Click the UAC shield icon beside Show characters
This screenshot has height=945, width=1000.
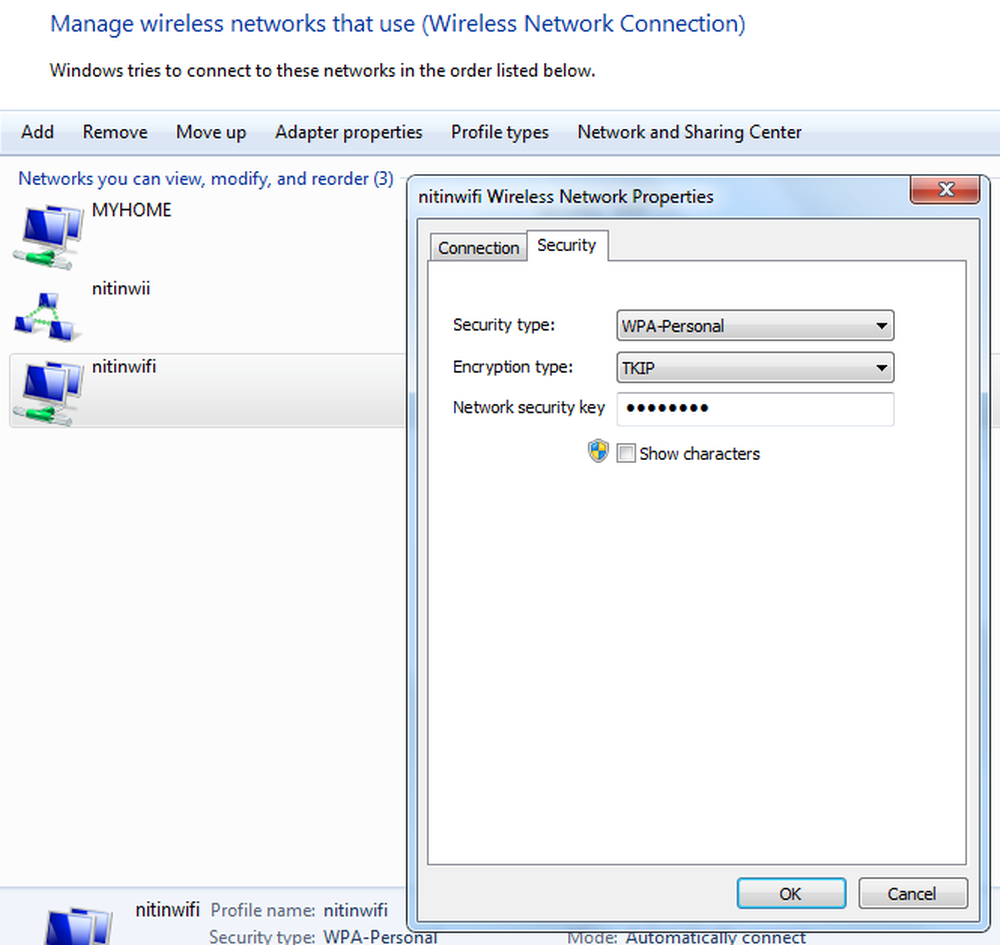pos(598,451)
